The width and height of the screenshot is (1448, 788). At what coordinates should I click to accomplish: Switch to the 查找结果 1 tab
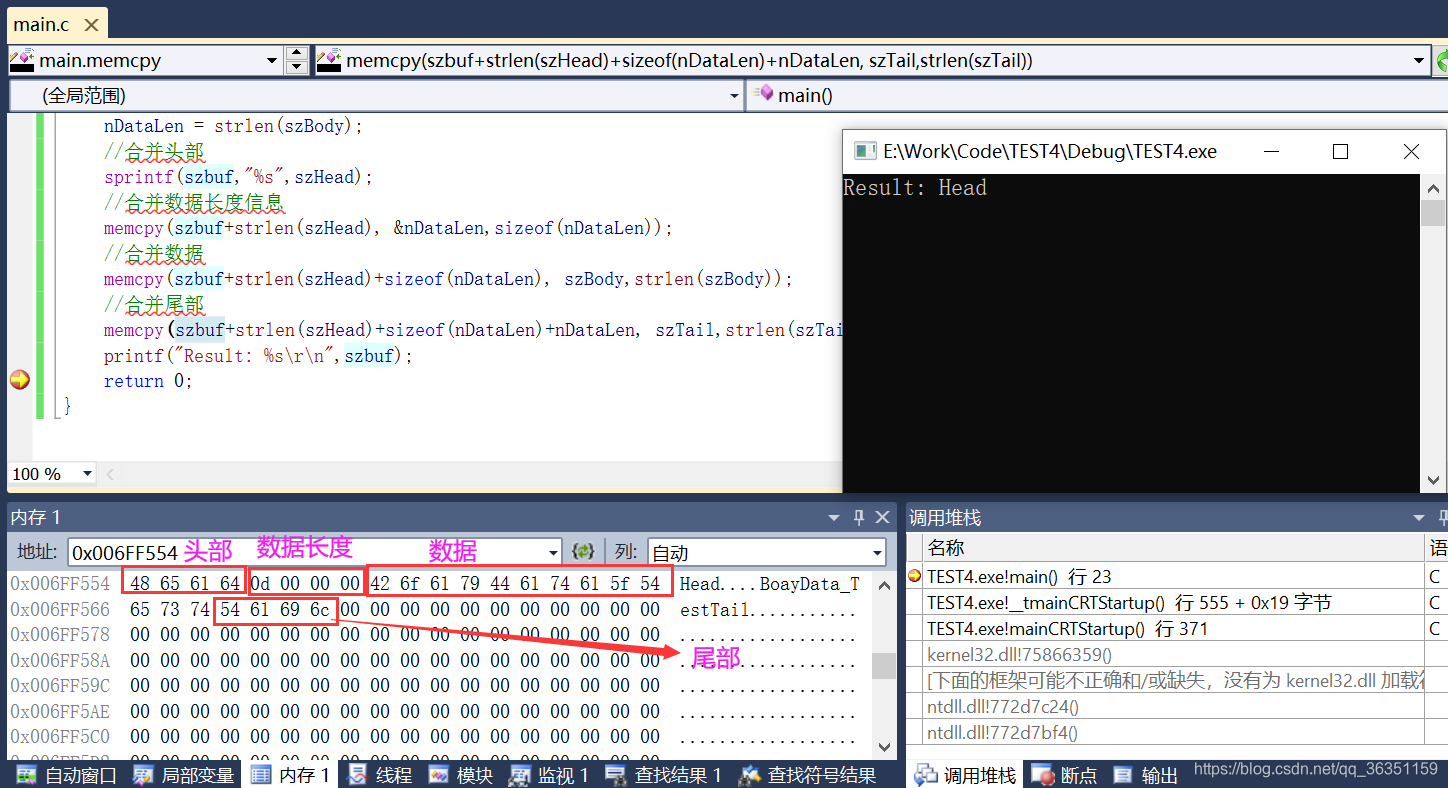pyautogui.click(x=663, y=775)
